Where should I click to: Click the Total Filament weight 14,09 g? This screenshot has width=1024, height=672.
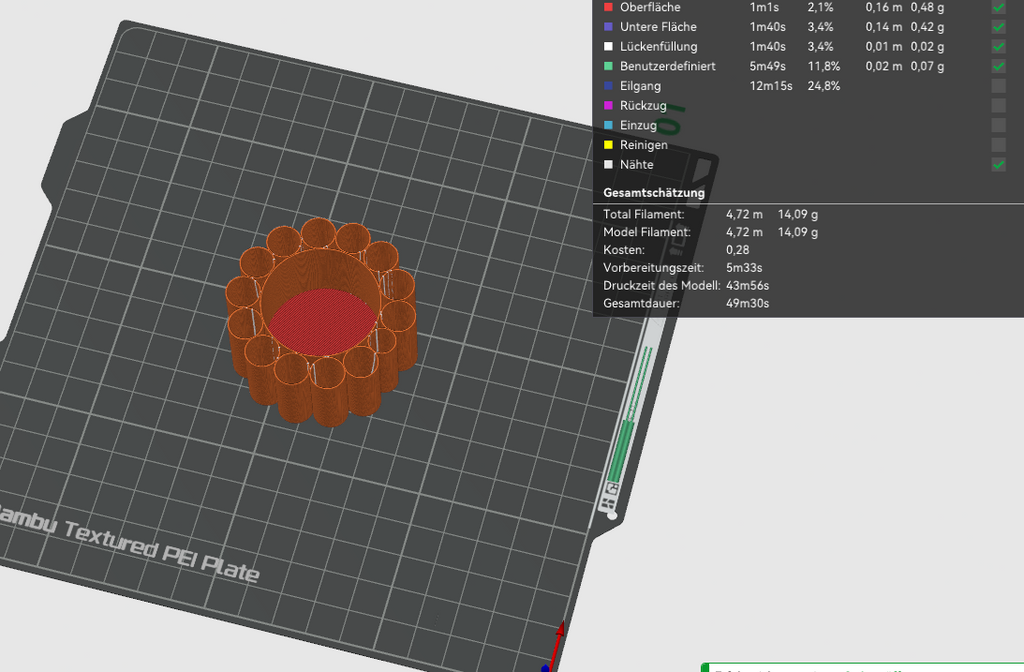pos(797,214)
